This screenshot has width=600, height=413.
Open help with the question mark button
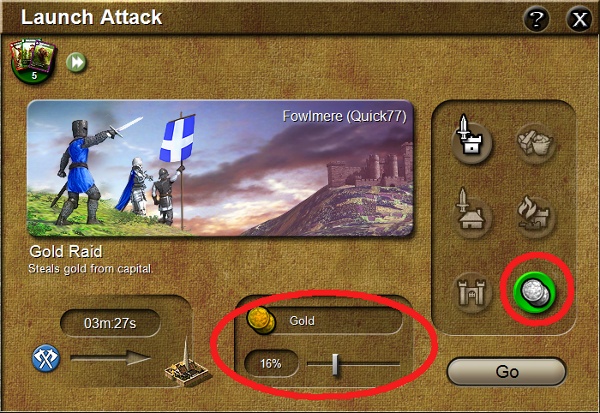pyautogui.click(x=536, y=19)
